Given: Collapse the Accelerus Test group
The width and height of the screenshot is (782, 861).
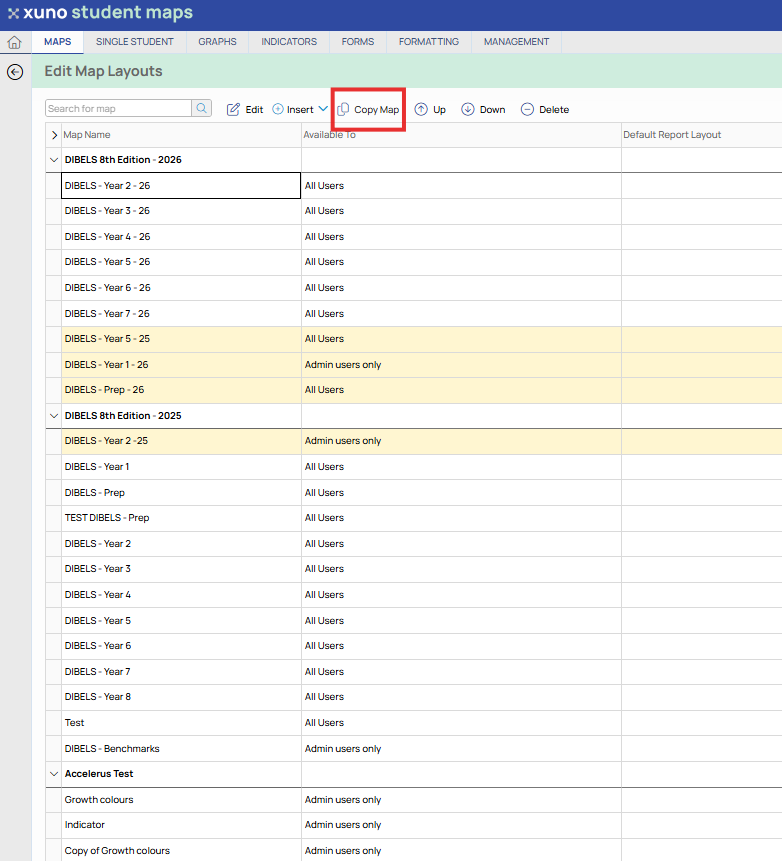Looking at the screenshot, I should click(x=54, y=774).
